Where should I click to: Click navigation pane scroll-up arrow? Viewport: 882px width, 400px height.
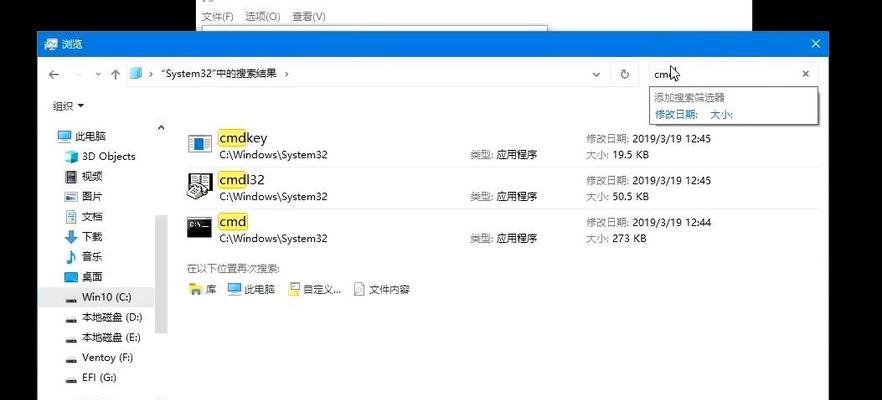(x=161, y=128)
